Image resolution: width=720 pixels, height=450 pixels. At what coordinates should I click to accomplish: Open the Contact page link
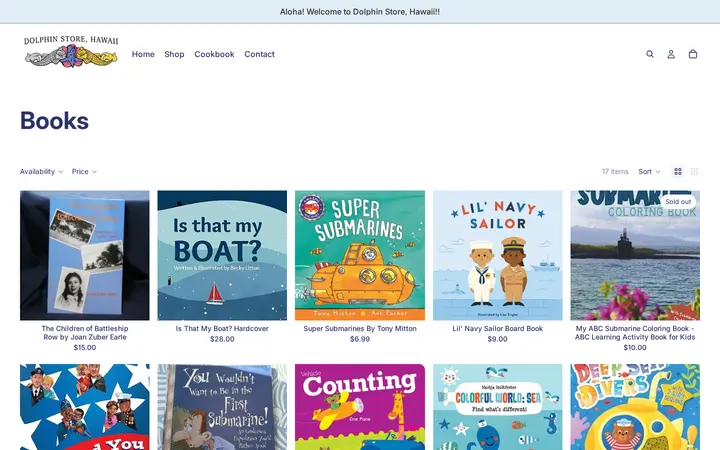coord(259,54)
